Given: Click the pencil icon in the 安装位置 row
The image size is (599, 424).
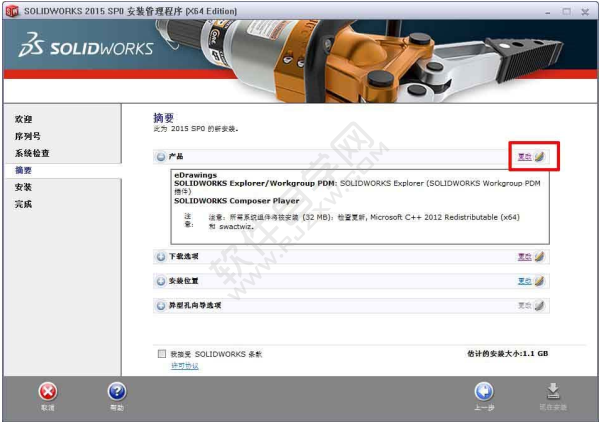Looking at the screenshot, I should 539,281.
